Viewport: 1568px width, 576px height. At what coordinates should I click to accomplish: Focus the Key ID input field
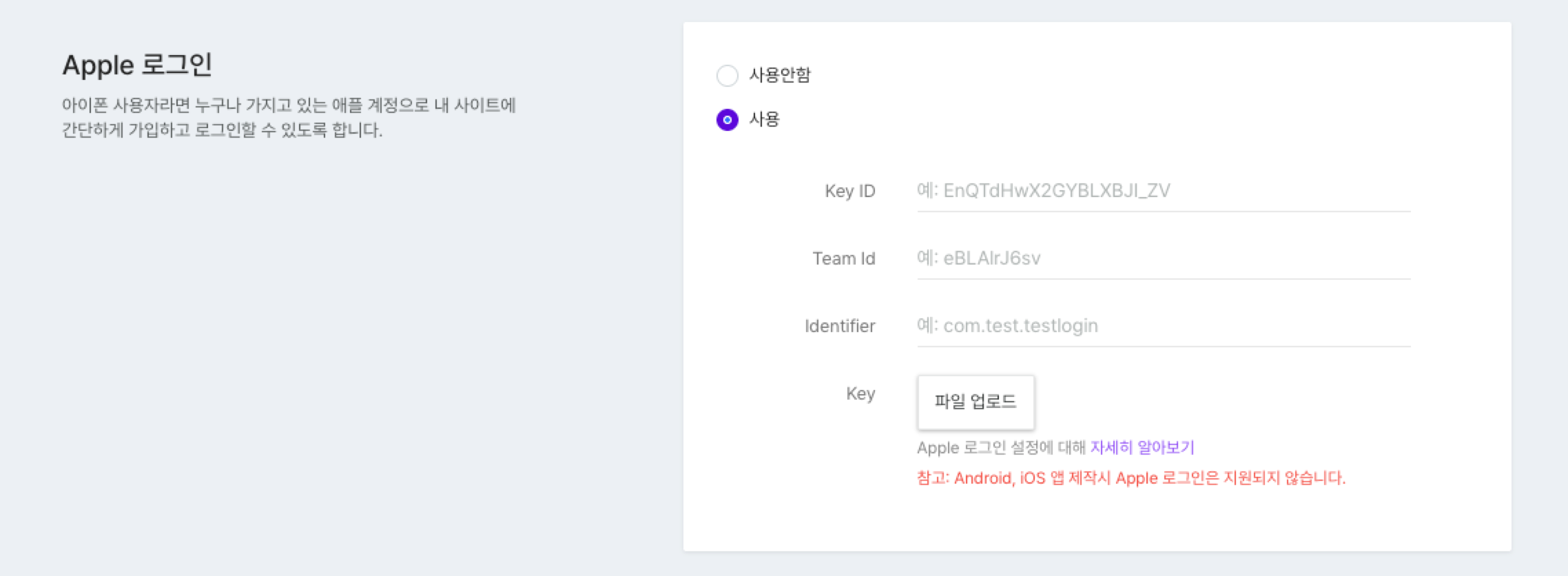(1163, 191)
